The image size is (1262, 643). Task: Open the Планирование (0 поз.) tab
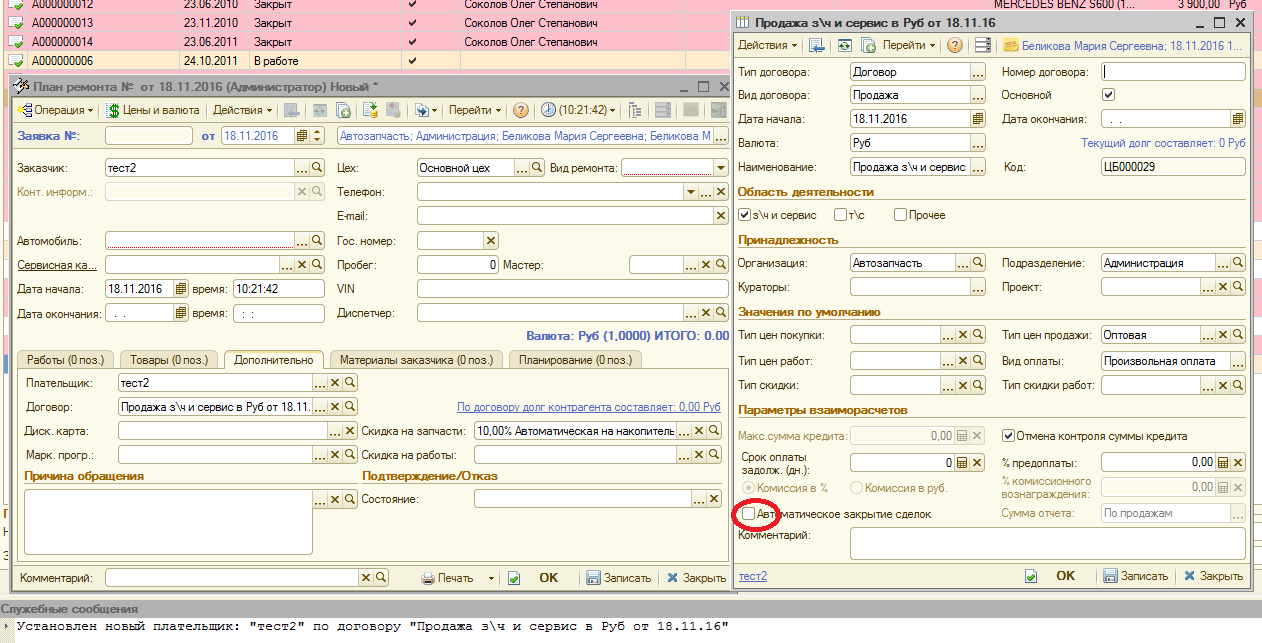[x=575, y=360]
